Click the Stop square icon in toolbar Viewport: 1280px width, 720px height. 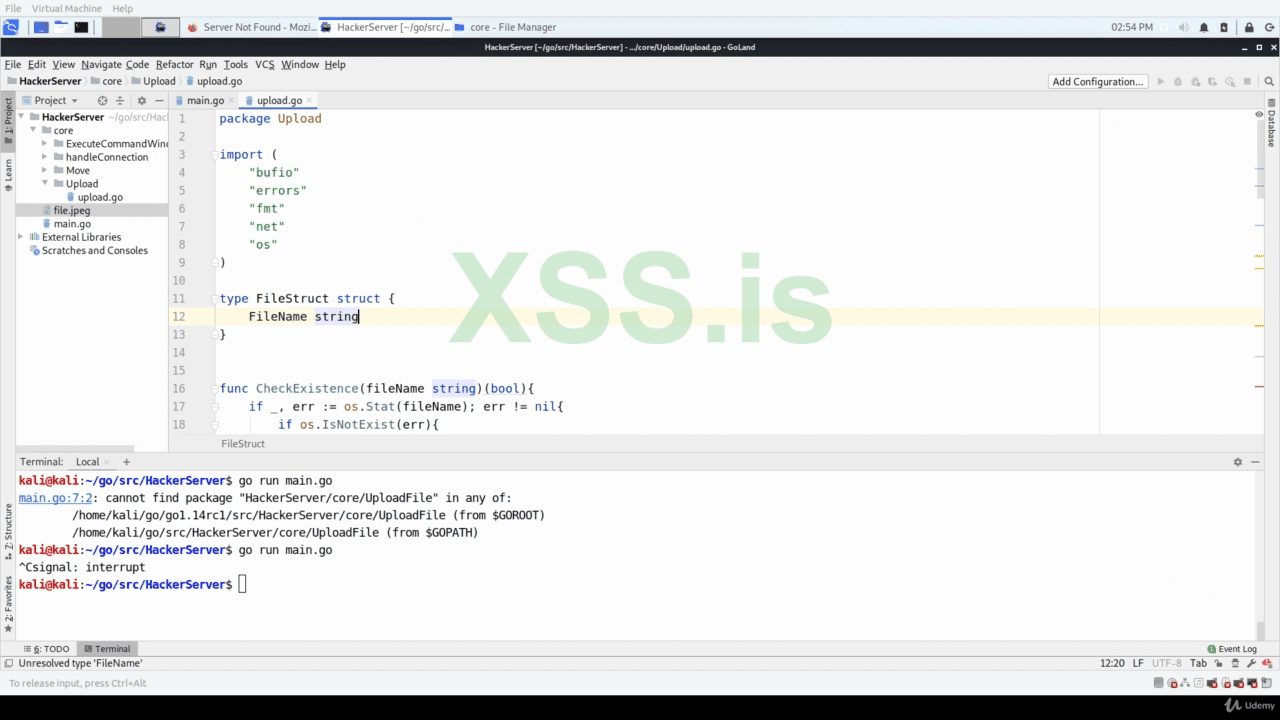(1248, 82)
